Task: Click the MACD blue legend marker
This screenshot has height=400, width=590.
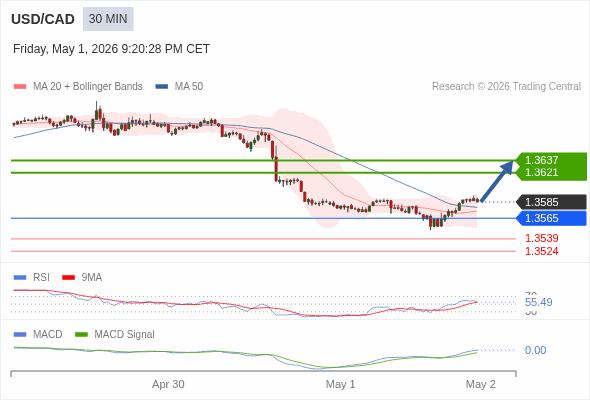Action: pos(20,335)
